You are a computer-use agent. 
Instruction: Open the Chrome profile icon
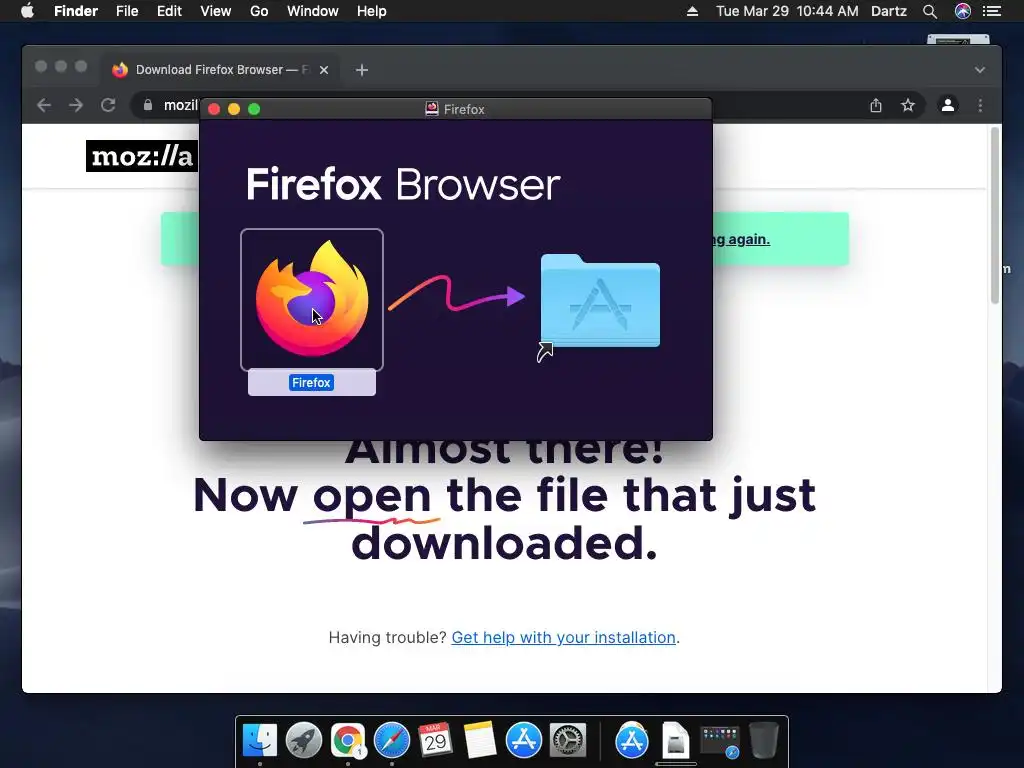tap(948, 105)
